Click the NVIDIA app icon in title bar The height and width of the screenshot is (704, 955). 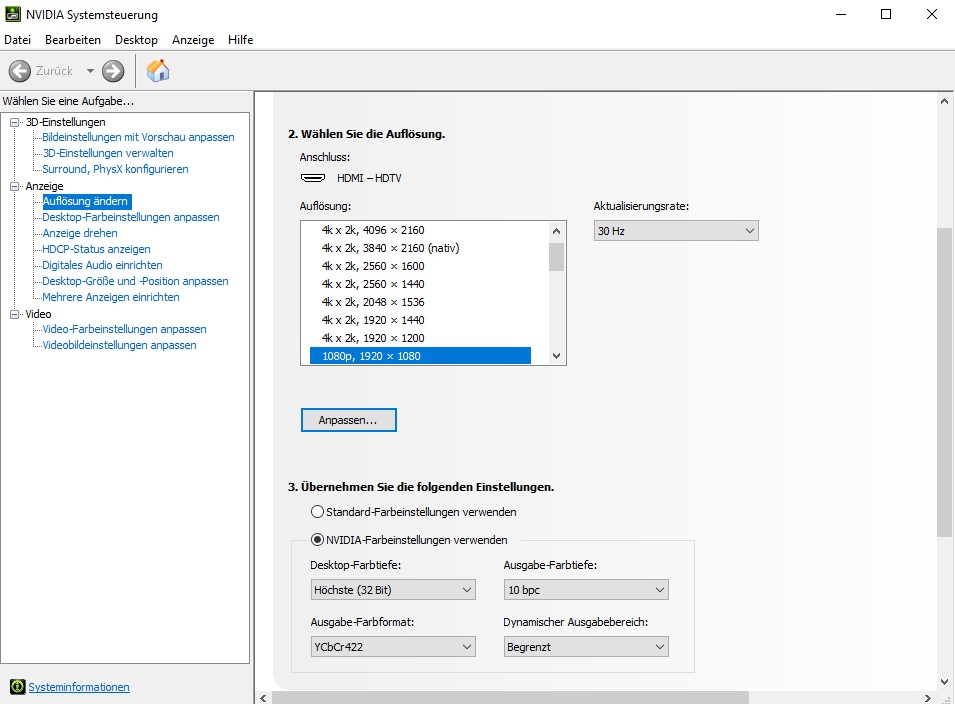coord(12,14)
